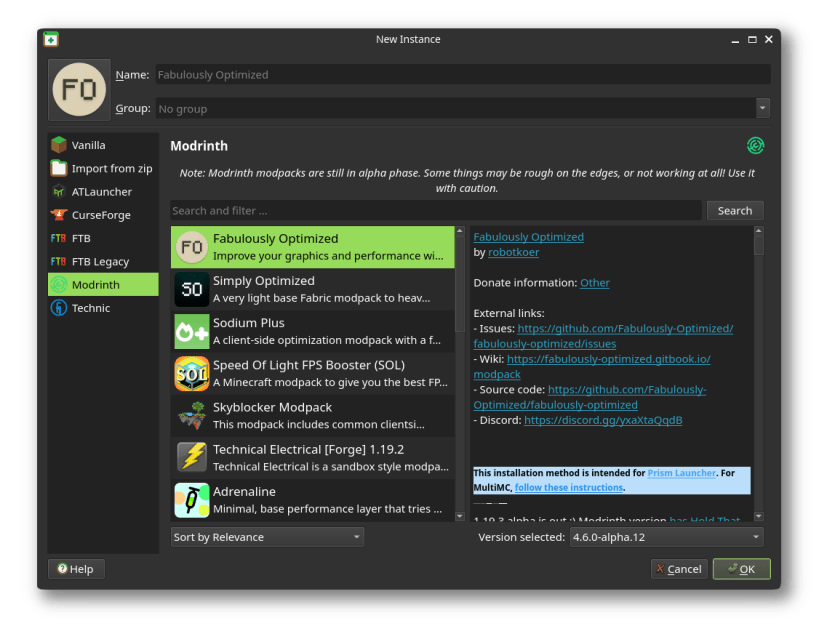Viewport: 819px width, 618px height.
Task: Open the Group dropdown arrow
Action: (x=763, y=108)
